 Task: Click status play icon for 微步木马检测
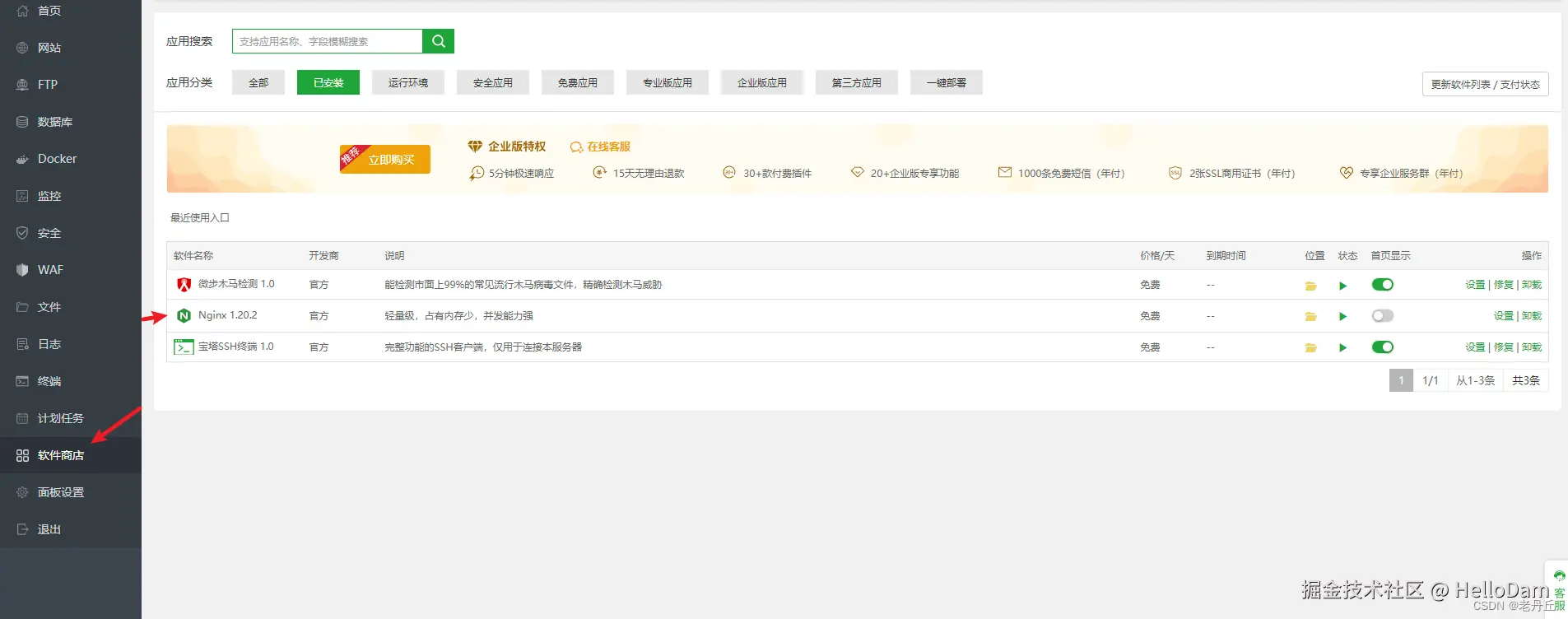coord(1343,286)
